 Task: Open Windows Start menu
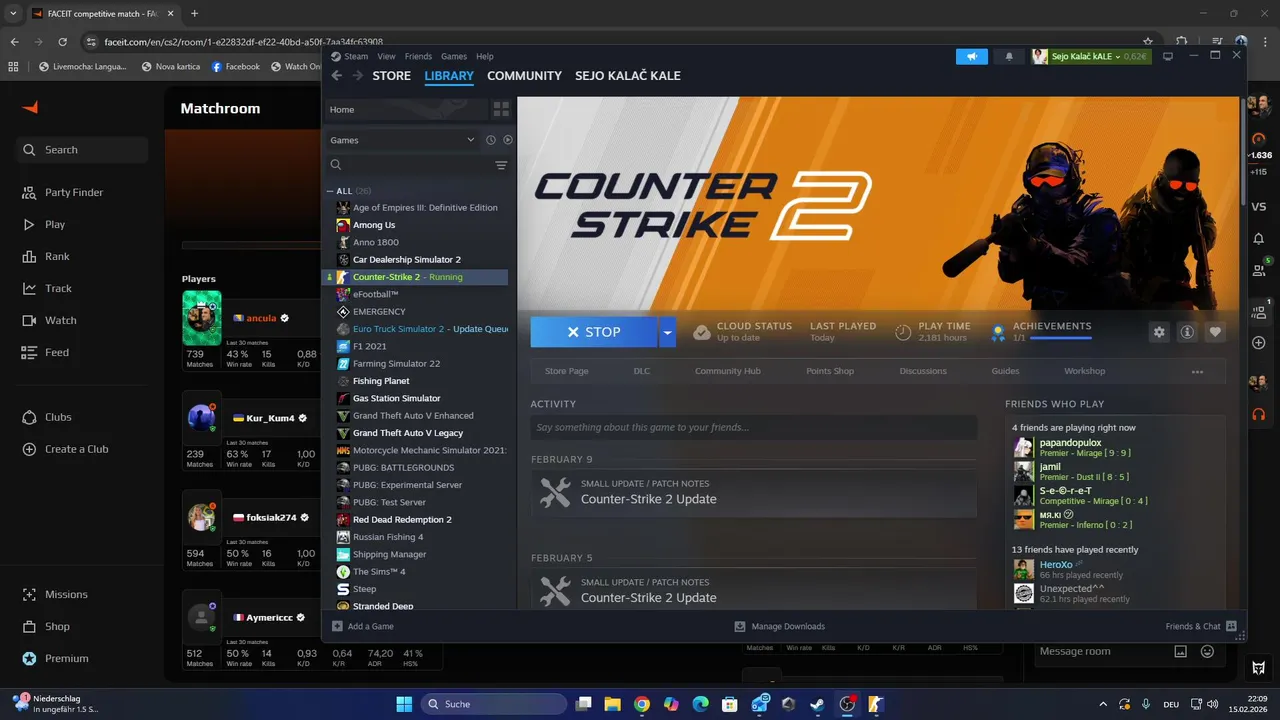(404, 704)
